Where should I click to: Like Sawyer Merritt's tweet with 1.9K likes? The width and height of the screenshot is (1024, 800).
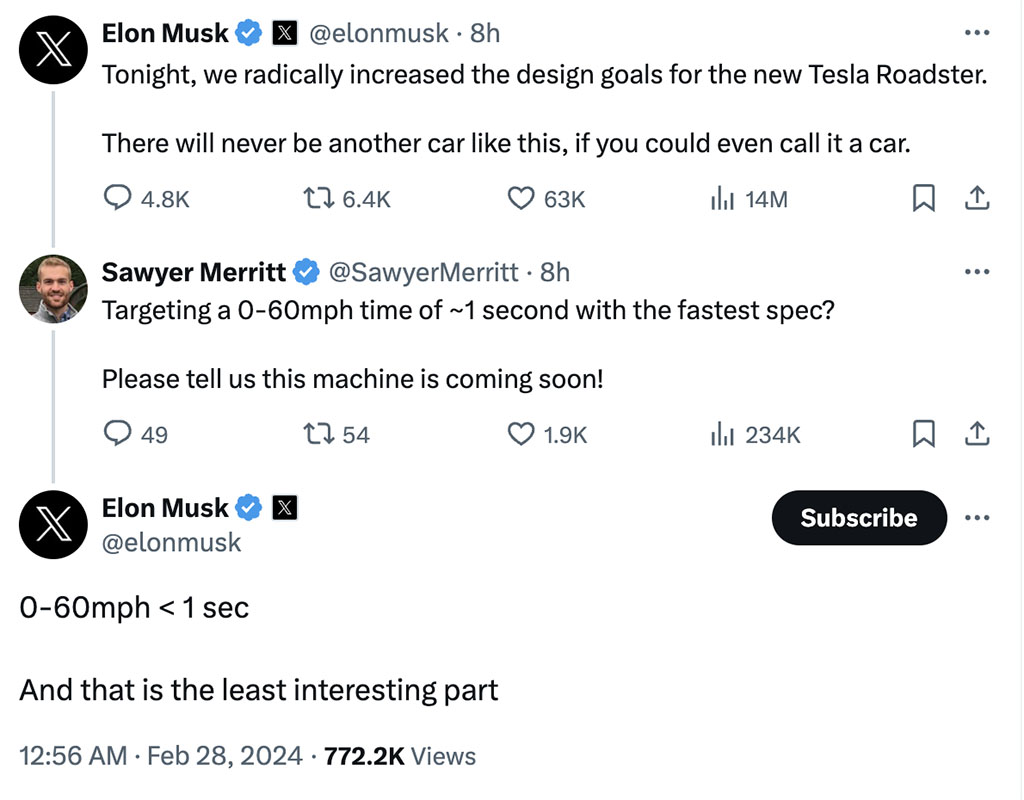521,434
